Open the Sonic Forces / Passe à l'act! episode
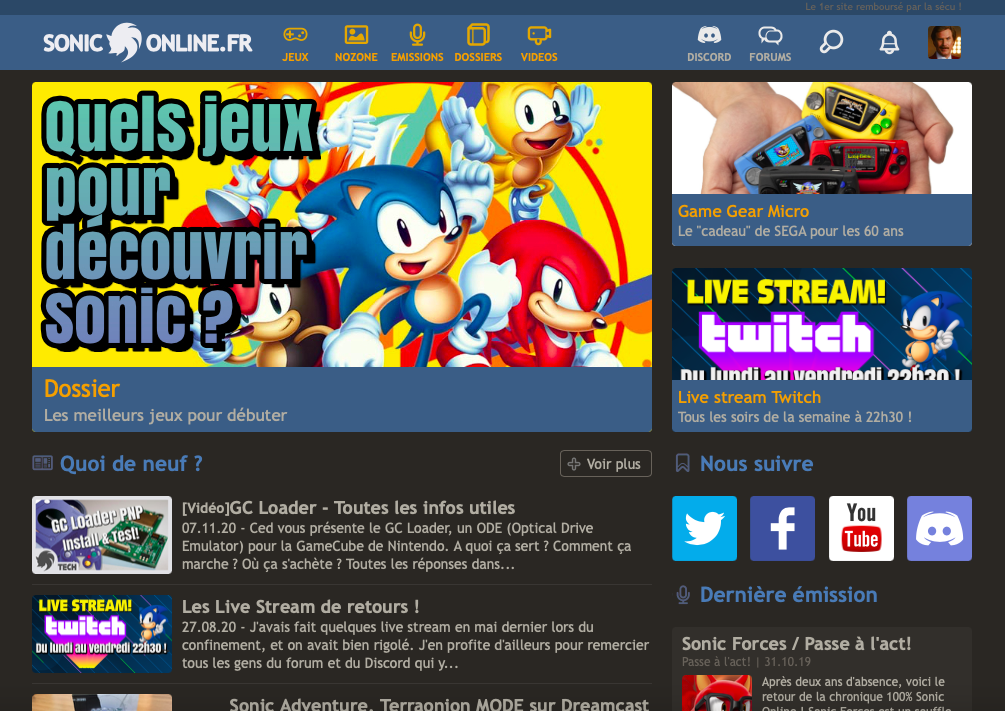 pyautogui.click(x=796, y=643)
